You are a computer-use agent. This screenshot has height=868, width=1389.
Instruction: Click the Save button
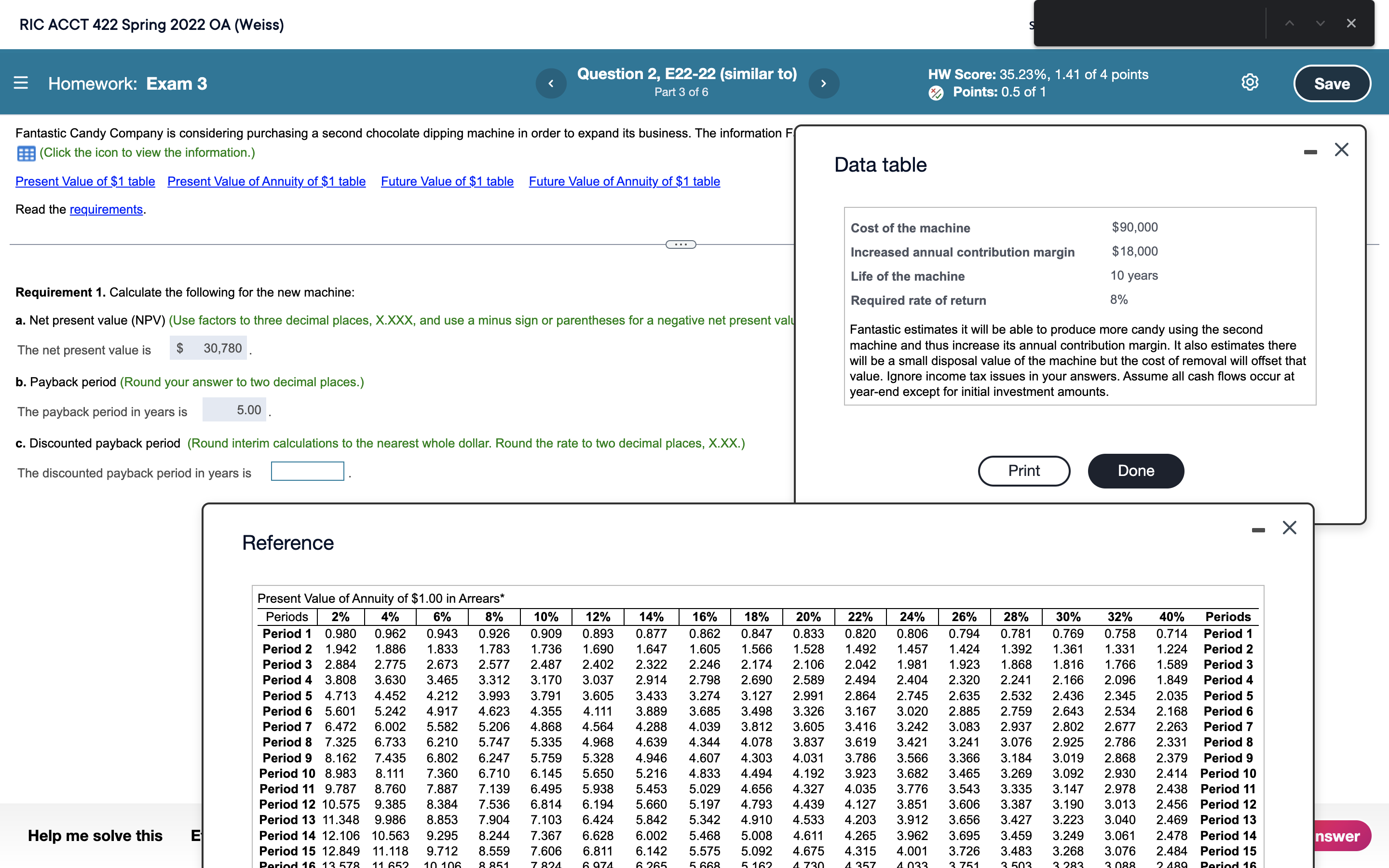(x=1332, y=84)
